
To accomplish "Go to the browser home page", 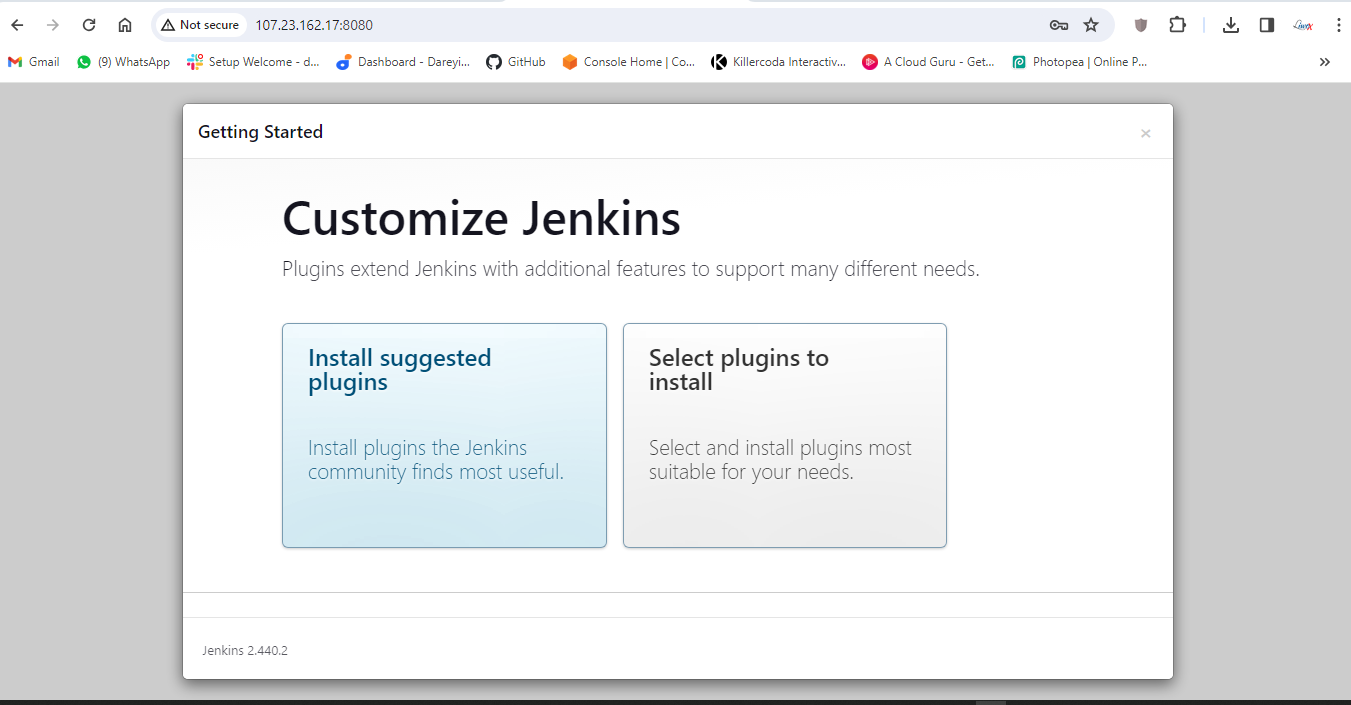I will coord(125,25).
